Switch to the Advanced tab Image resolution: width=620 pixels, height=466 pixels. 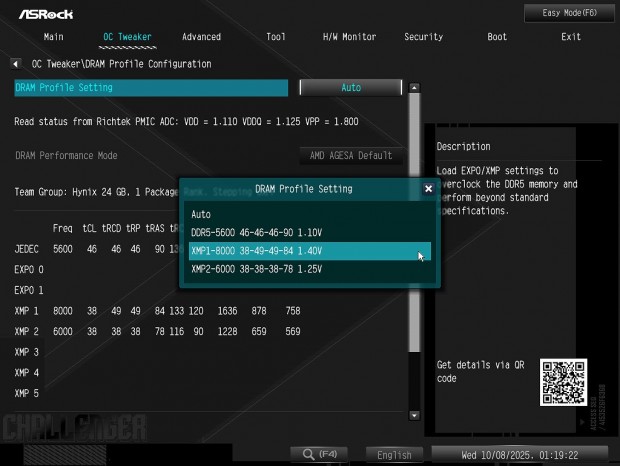(201, 37)
